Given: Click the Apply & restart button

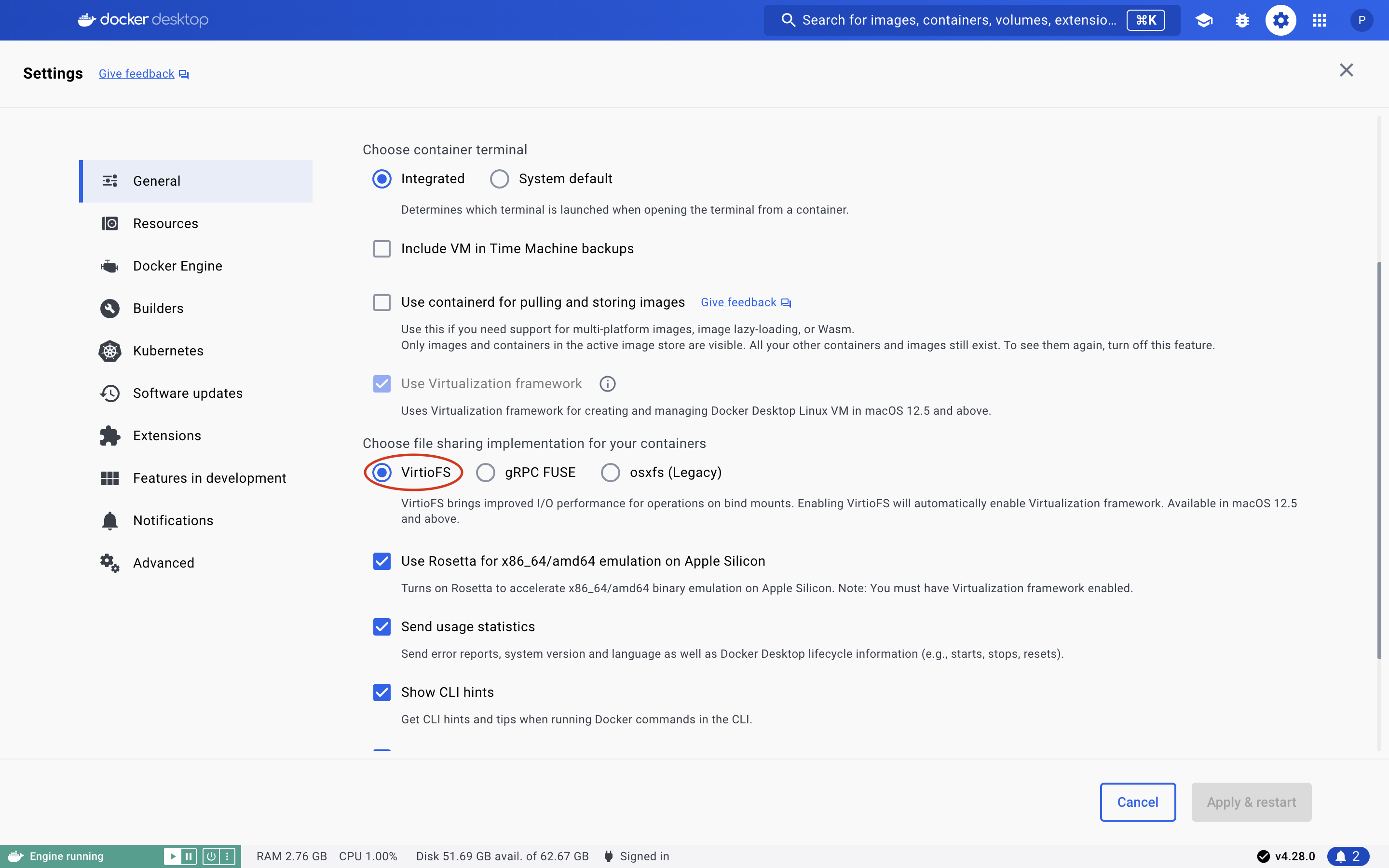Looking at the screenshot, I should click(1251, 802).
